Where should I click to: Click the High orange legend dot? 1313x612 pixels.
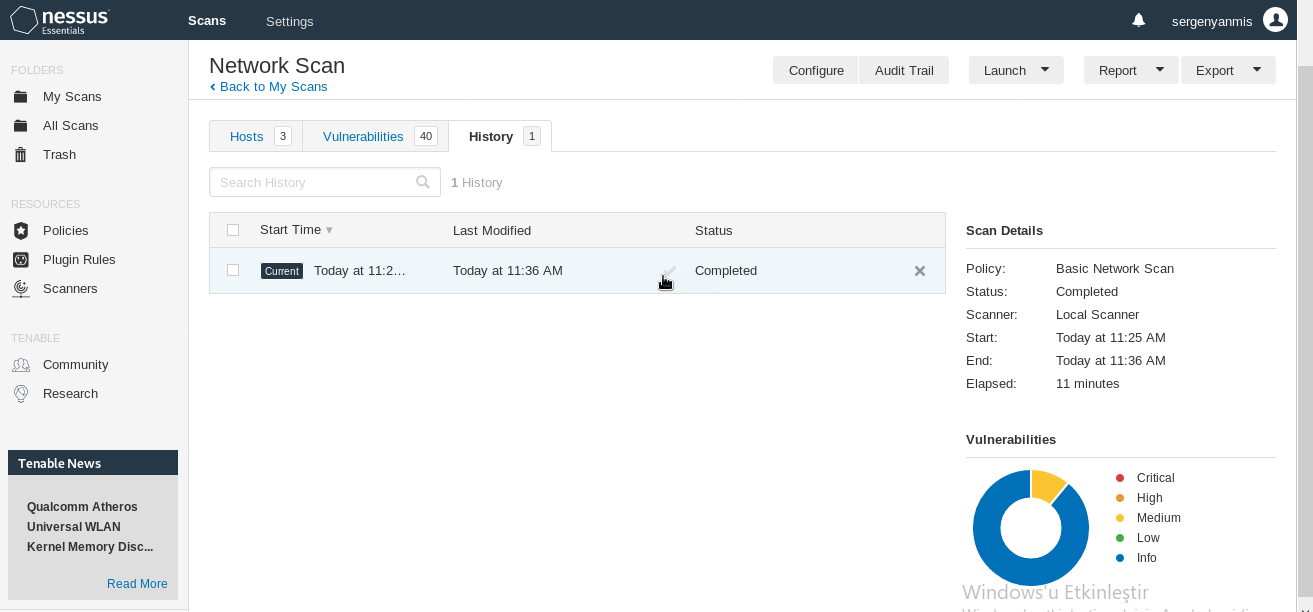coord(1120,498)
